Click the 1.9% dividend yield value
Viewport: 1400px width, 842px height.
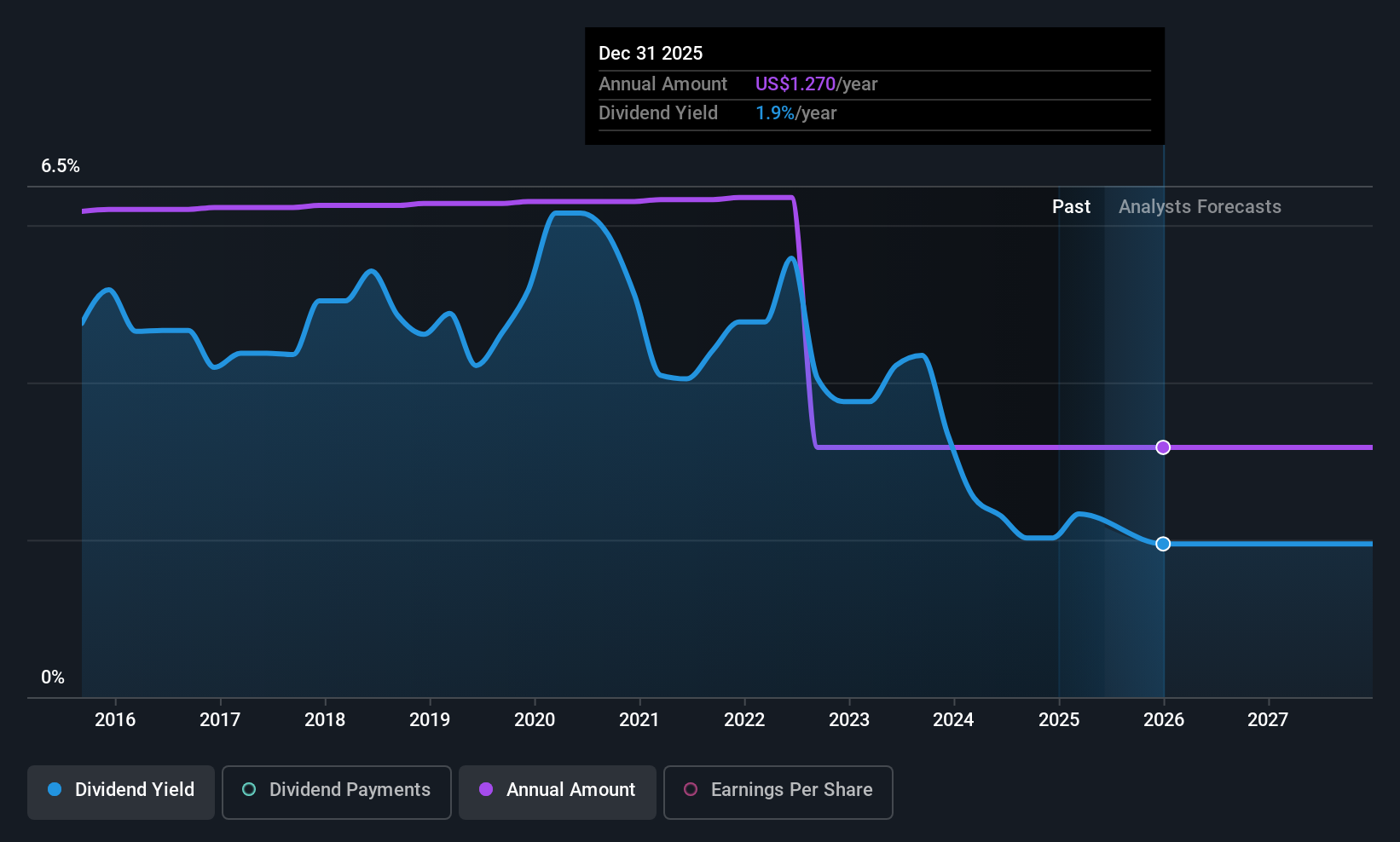(775, 113)
